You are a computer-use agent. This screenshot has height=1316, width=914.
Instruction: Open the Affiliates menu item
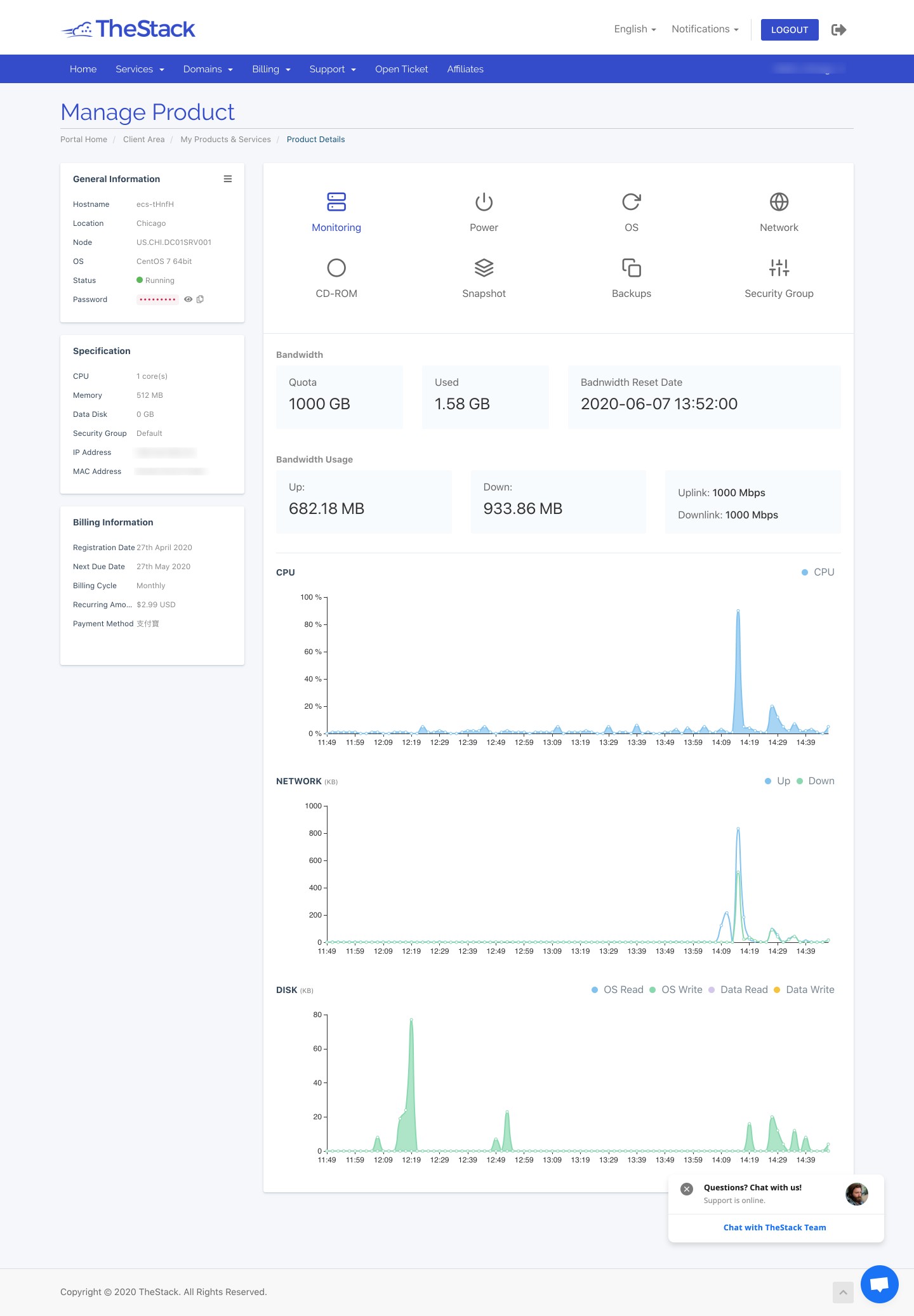pyautogui.click(x=465, y=69)
